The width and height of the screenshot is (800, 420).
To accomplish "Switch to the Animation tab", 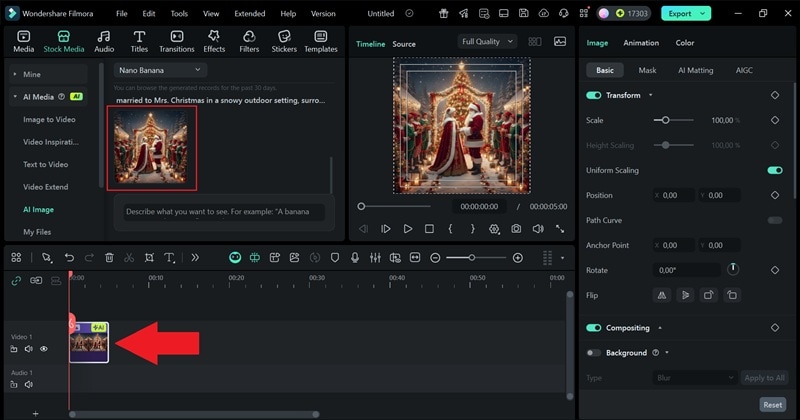I will [x=641, y=43].
